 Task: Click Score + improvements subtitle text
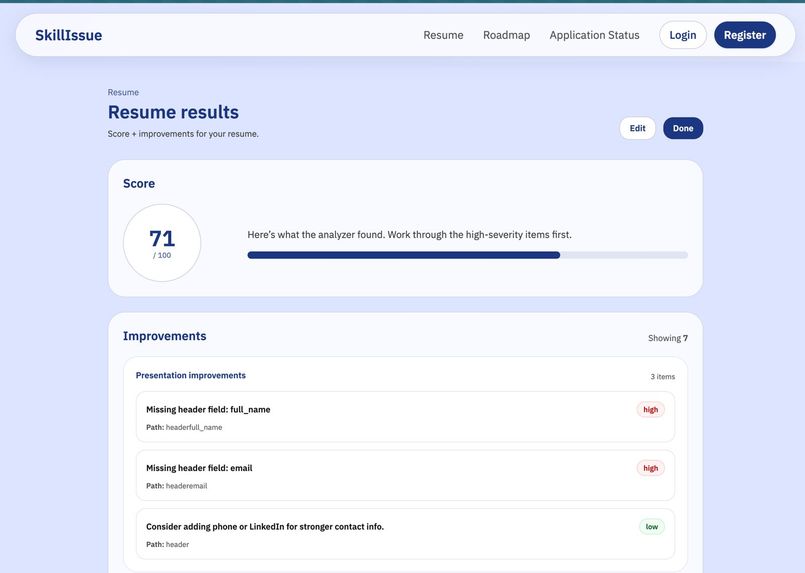(x=183, y=133)
